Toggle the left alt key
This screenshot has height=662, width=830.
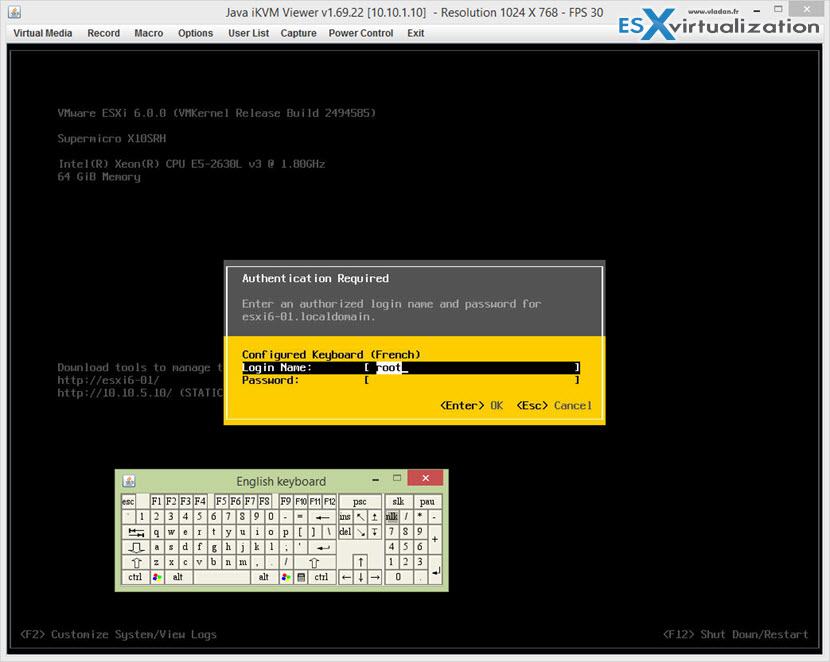coord(178,577)
